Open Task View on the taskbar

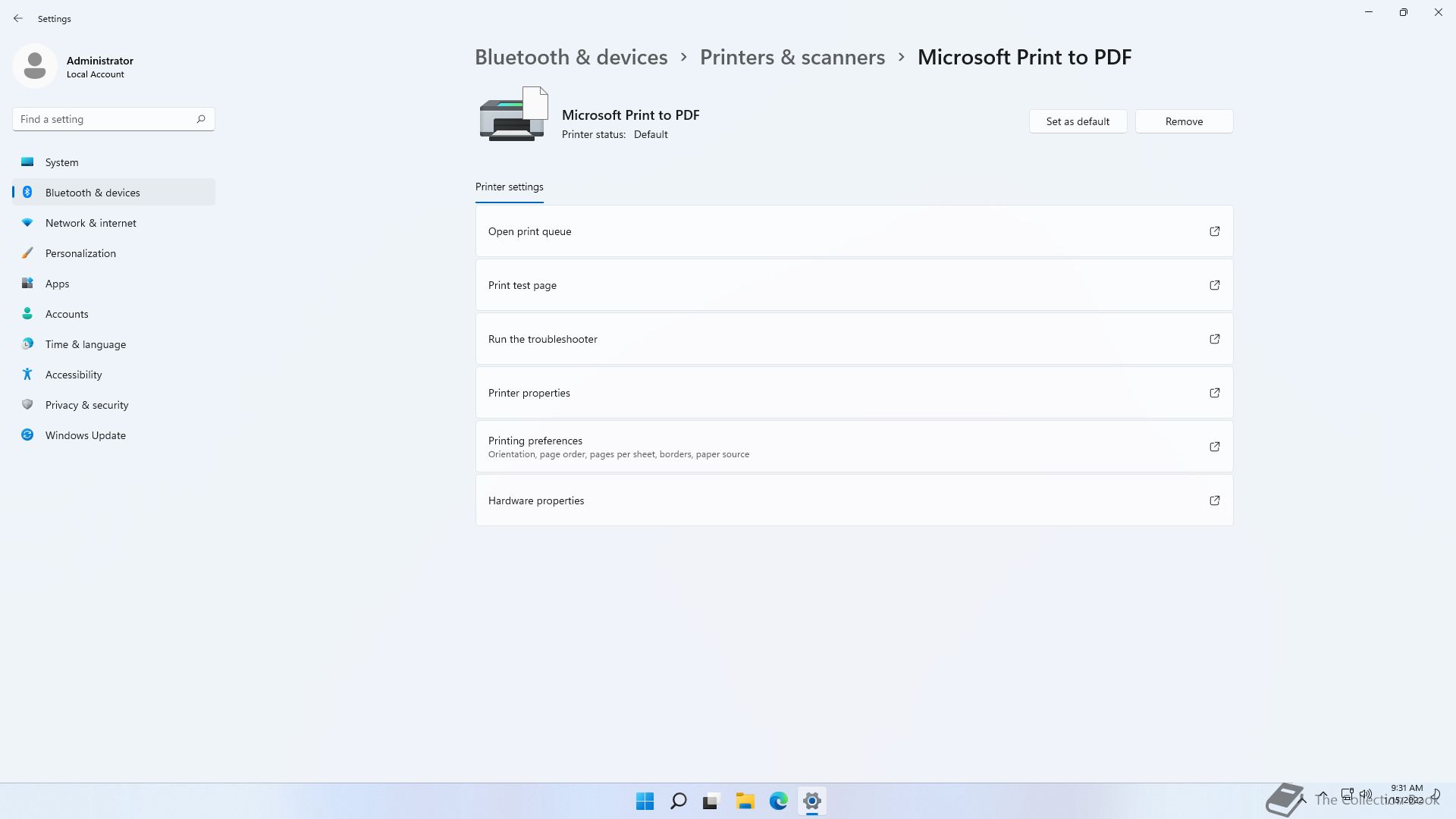point(711,801)
